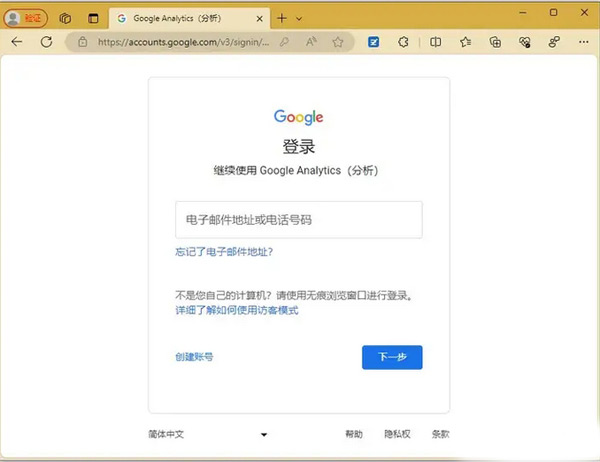Open the Extensions puzzle icon
The image size is (600, 462).
click(x=404, y=42)
